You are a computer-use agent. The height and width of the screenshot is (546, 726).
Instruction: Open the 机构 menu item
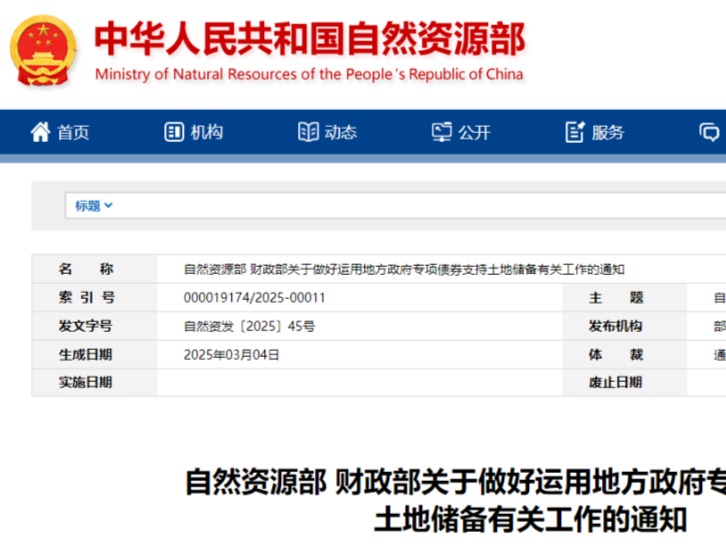tap(207, 132)
